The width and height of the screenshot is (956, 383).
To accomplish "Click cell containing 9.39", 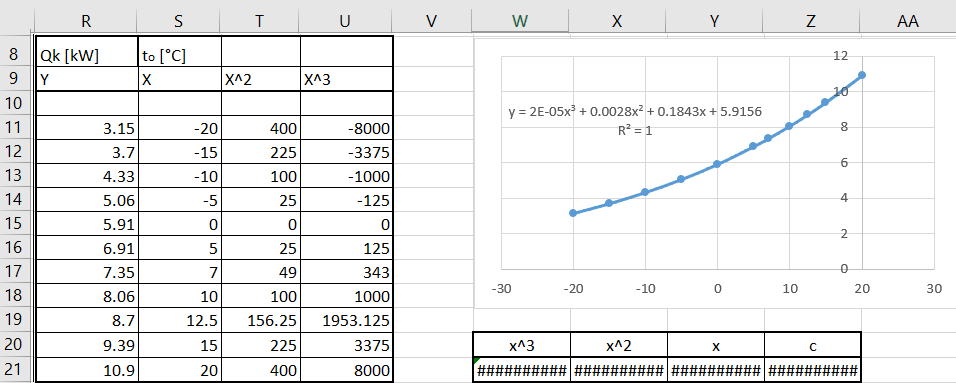I will [x=87, y=346].
